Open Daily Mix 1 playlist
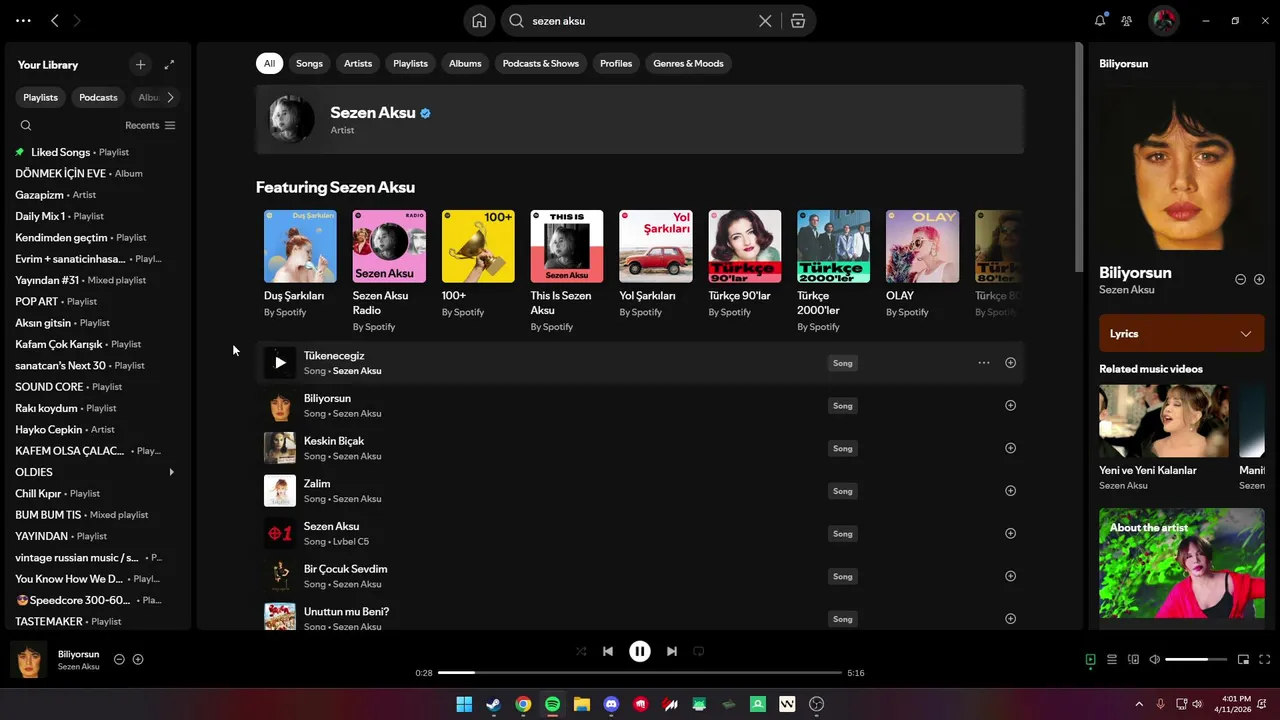The image size is (1280, 720). coord(98,216)
